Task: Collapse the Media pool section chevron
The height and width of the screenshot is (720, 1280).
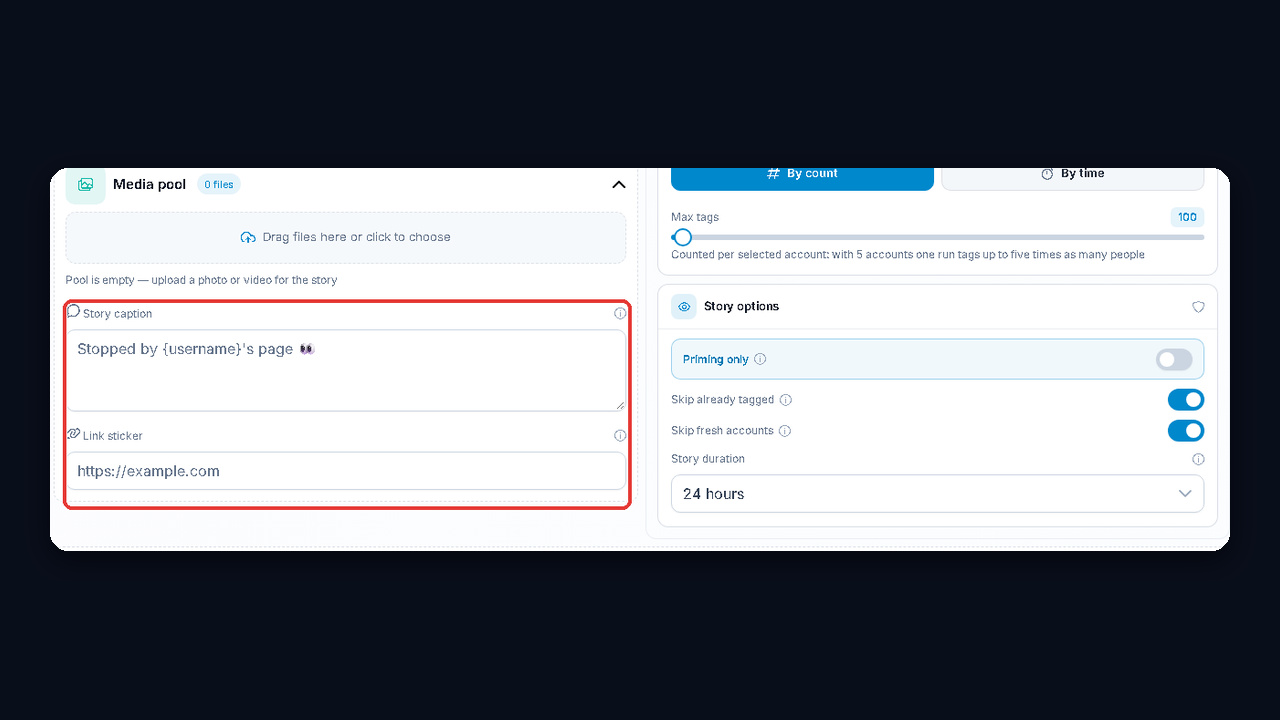Action: (619, 185)
